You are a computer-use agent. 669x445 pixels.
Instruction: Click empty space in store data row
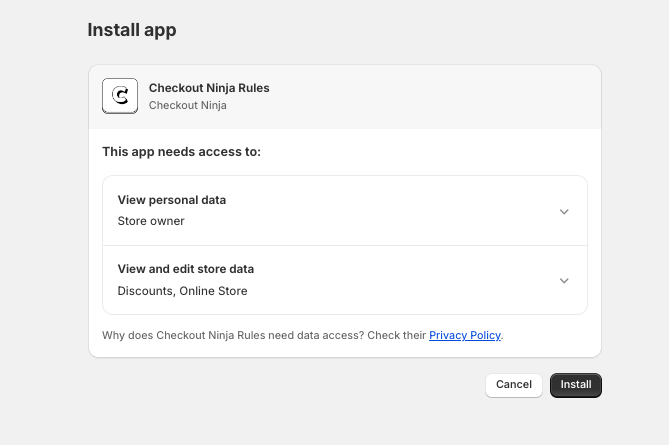(x=400, y=281)
